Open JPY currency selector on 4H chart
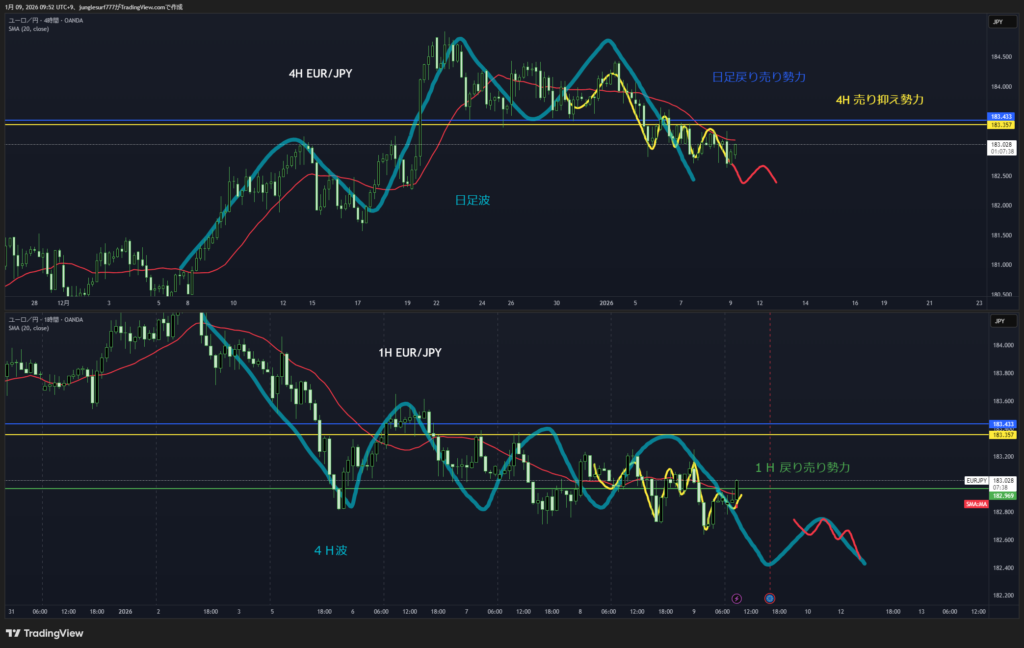 coord(997,21)
